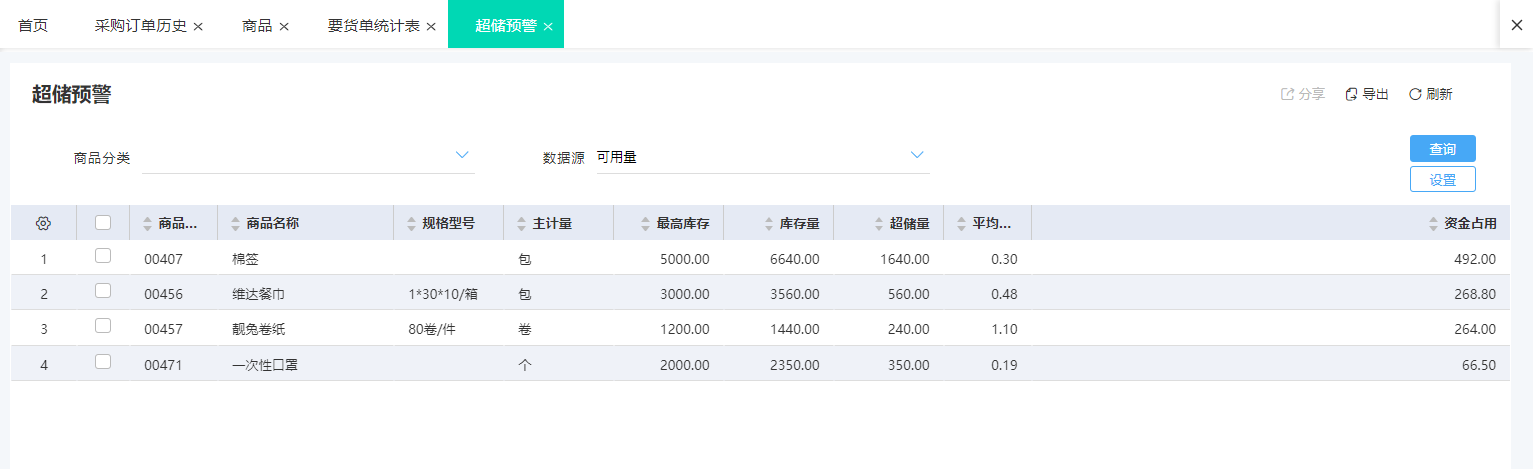Viewport: 1533px width, 469px height.
Task: Open the table column settings gear
Action: (x=43, y=224)
